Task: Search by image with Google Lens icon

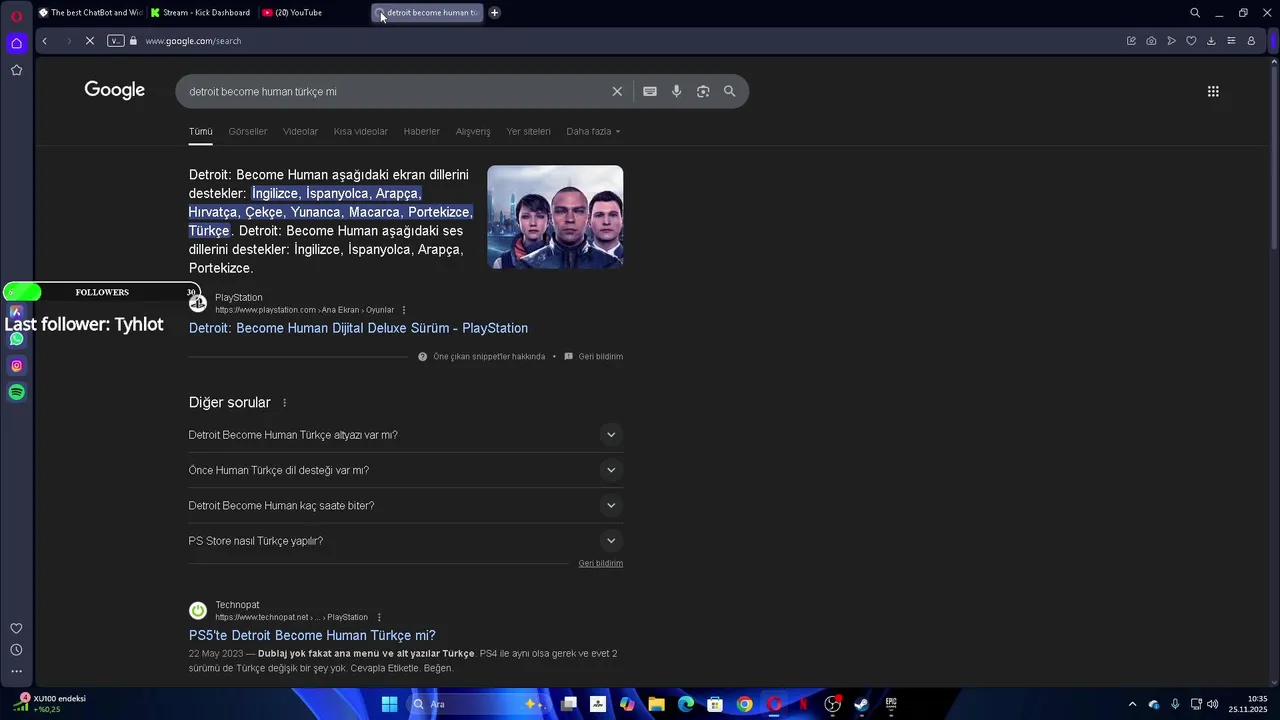Action: [x=703, y=91]
